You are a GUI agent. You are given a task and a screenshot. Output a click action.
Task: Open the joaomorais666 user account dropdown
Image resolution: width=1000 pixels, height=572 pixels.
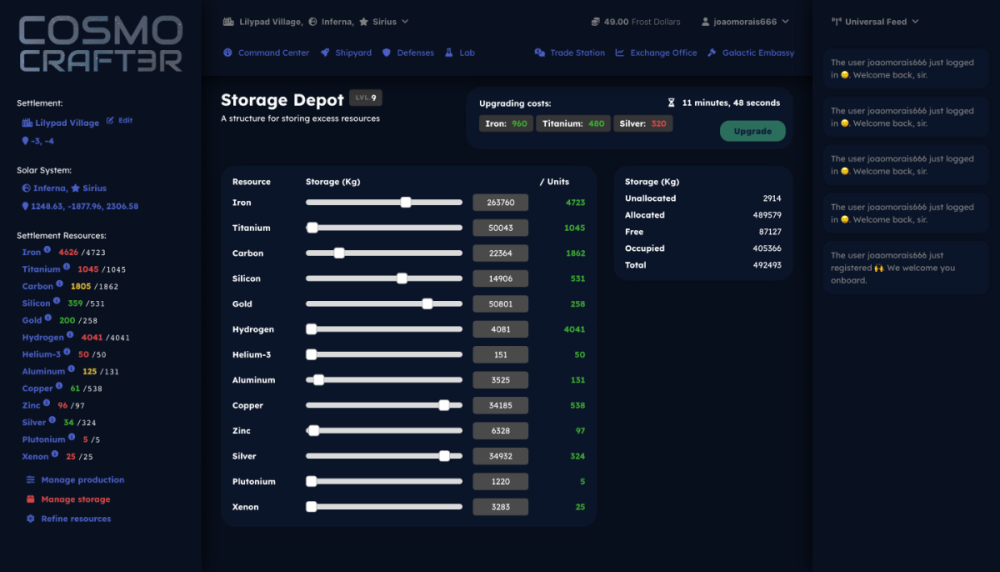point(784,21)
